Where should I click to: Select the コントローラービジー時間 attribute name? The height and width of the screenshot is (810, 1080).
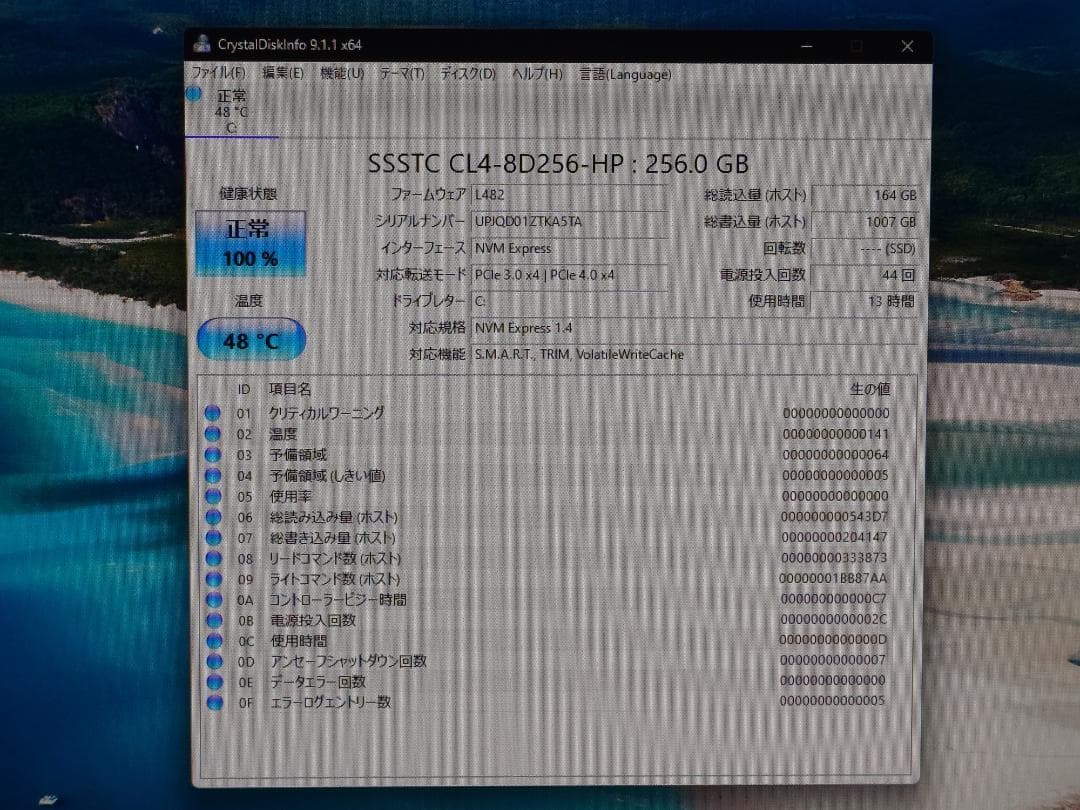[x=338, y=599]
